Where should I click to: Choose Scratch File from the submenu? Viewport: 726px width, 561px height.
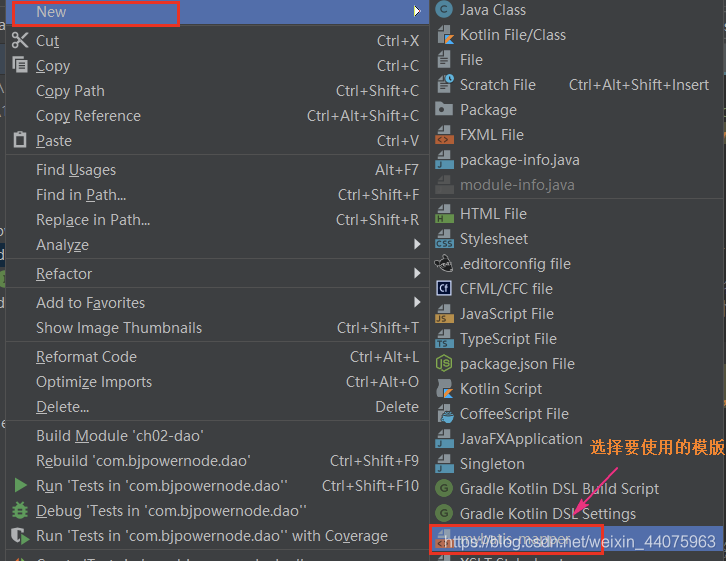(x=576, y=85)
